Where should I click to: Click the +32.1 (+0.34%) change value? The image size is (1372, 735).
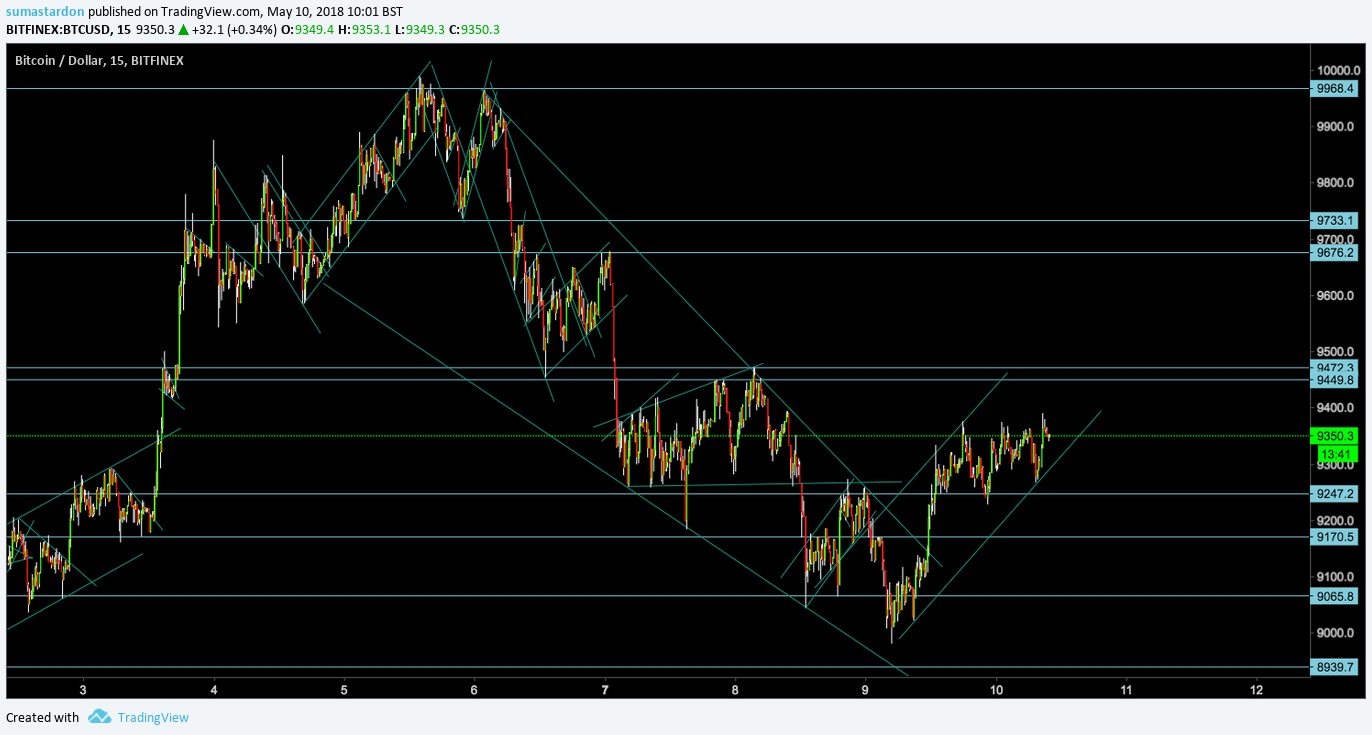[x=233, y=29]
